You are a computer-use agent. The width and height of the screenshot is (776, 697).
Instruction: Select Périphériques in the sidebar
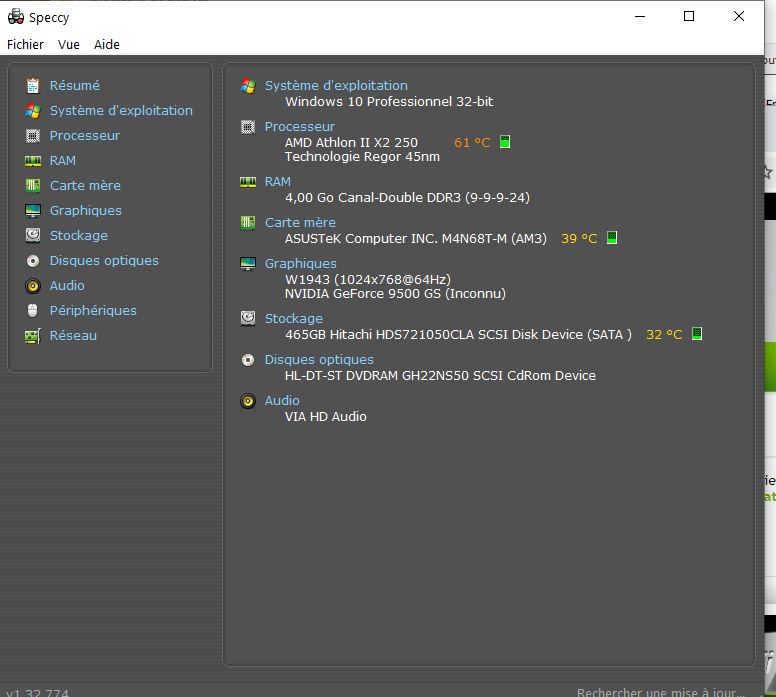(x=93, y=310)
